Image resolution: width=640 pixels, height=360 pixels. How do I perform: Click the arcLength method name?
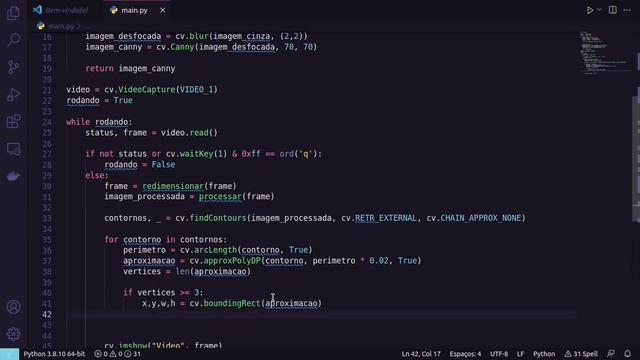pos(215,250)
